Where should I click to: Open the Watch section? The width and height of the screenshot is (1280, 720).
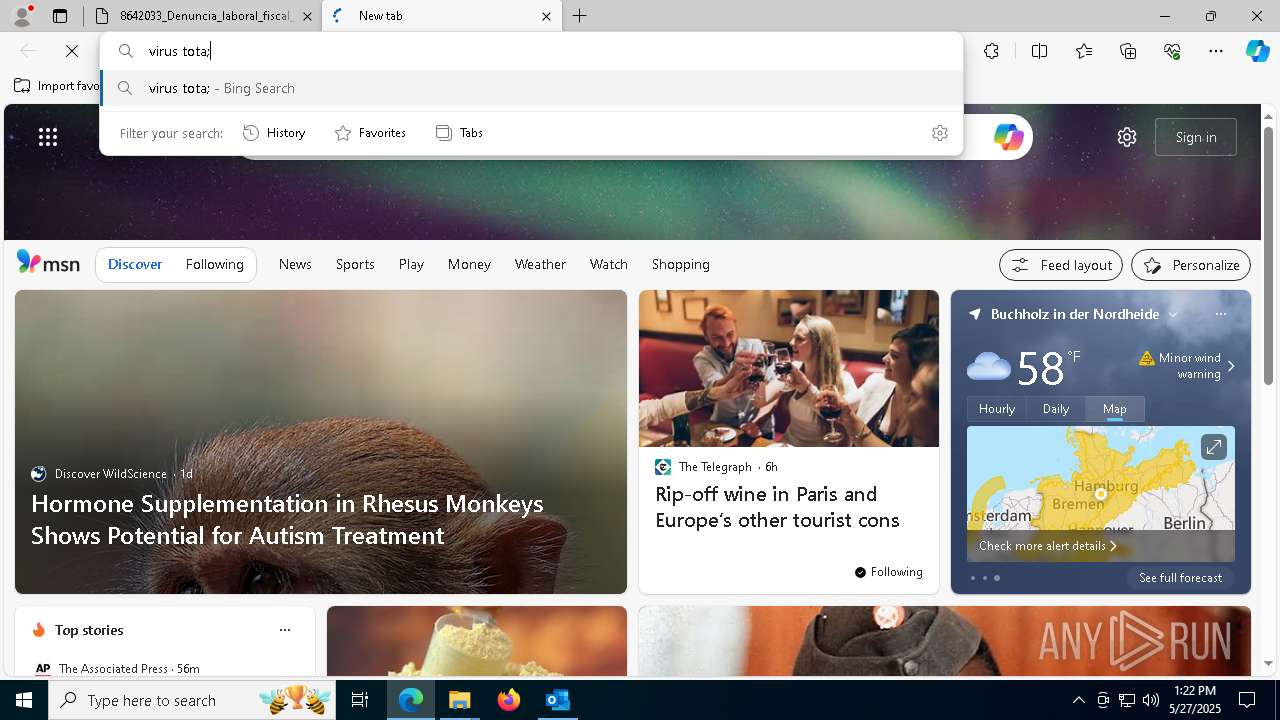[609, 264]
